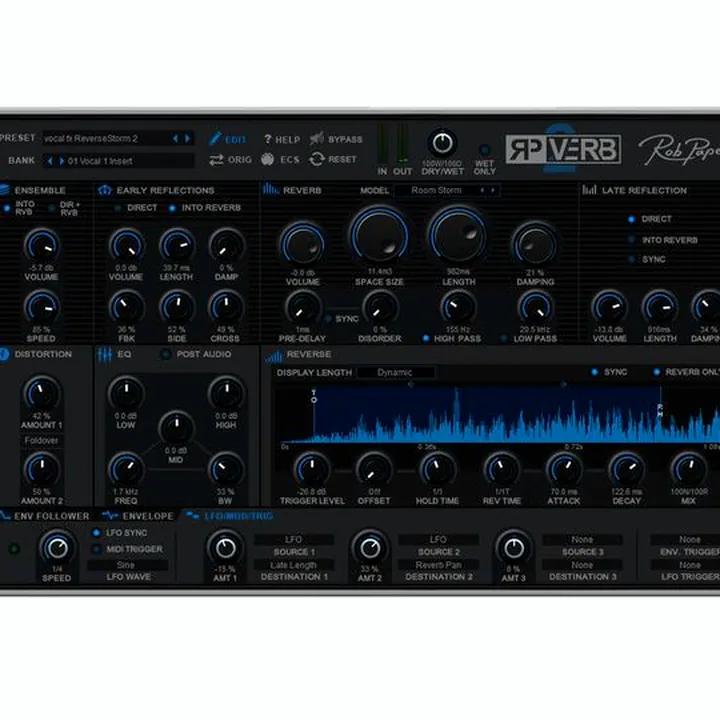Toggle the Low Pass filter LED

504,338
